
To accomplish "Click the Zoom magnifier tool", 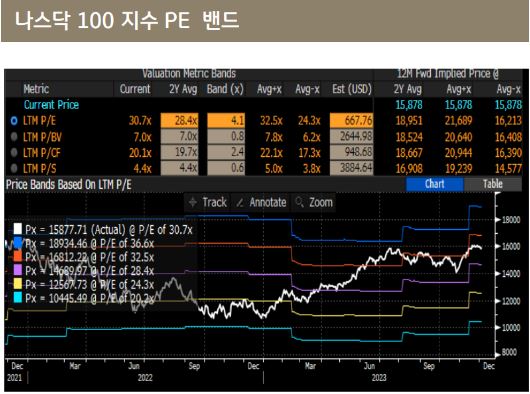I will click(313, 202).
